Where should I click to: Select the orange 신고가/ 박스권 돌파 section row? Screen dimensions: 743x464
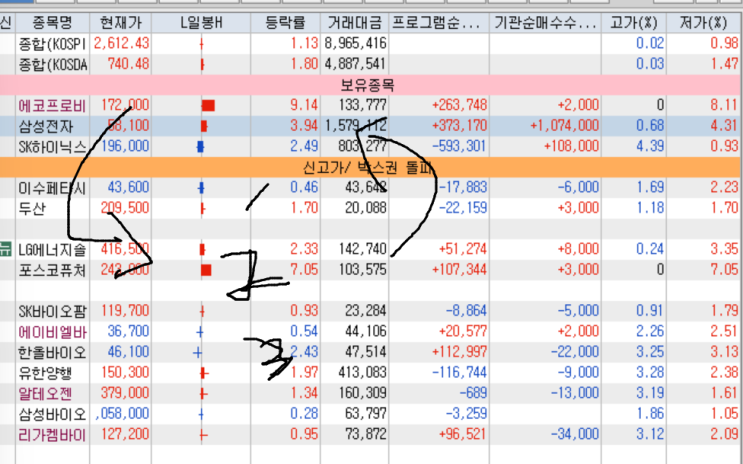(371, 167)
